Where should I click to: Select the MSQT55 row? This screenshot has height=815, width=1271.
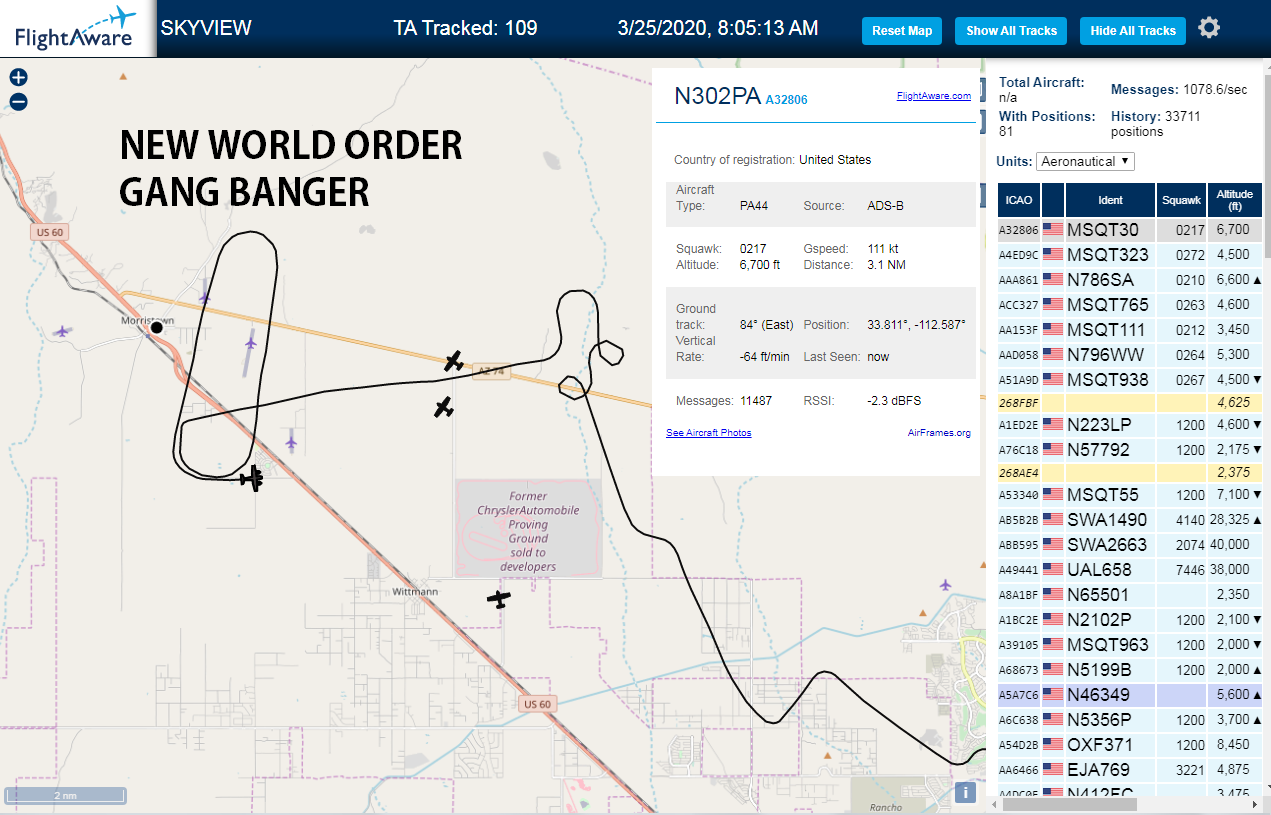click(x=1130, y=495)
